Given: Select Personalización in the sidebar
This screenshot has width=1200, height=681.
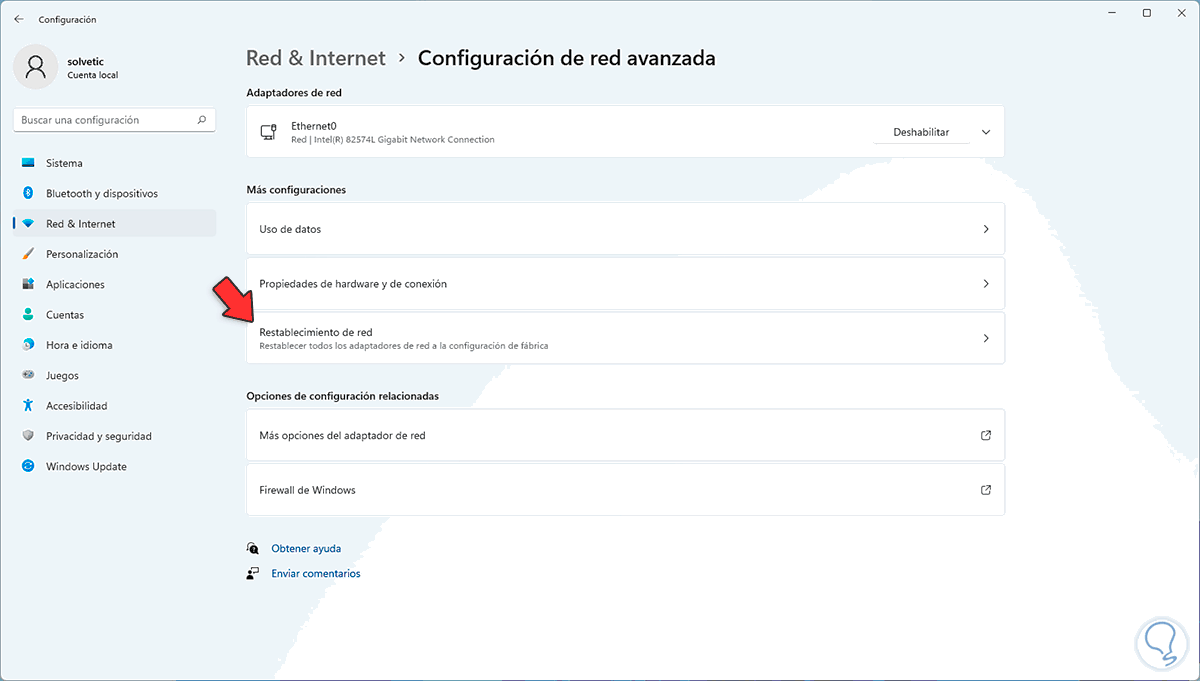Looking at the screenshot, I should pos(115,254).
